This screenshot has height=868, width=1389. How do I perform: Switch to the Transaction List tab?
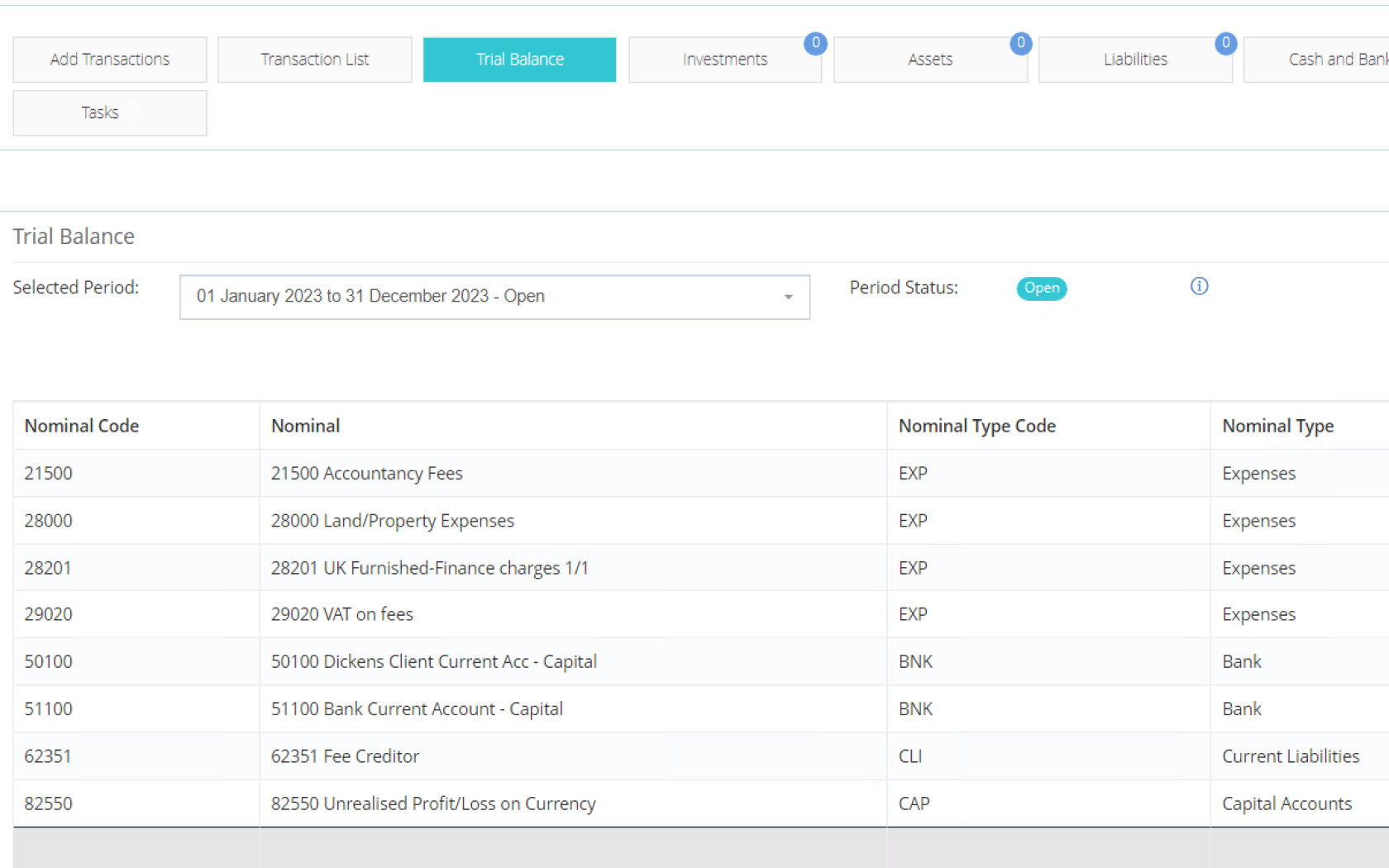click(314, 60)
